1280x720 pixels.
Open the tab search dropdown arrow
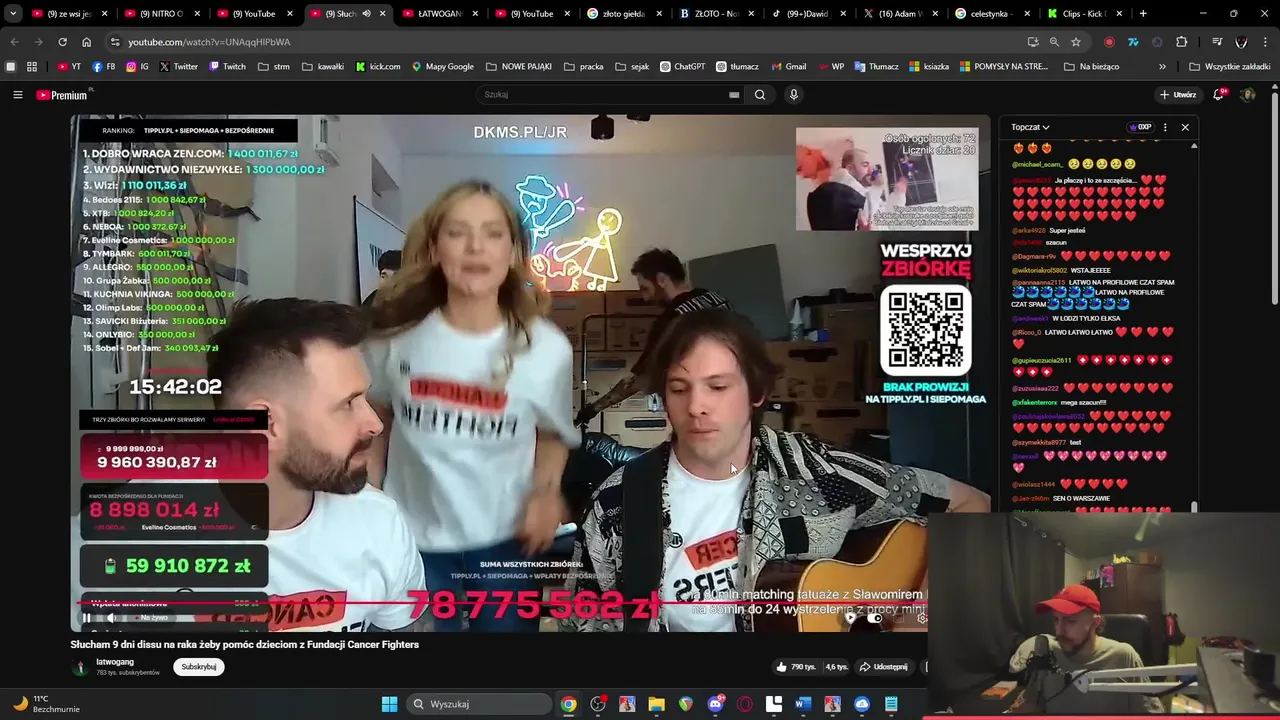[x=13, y=14]
